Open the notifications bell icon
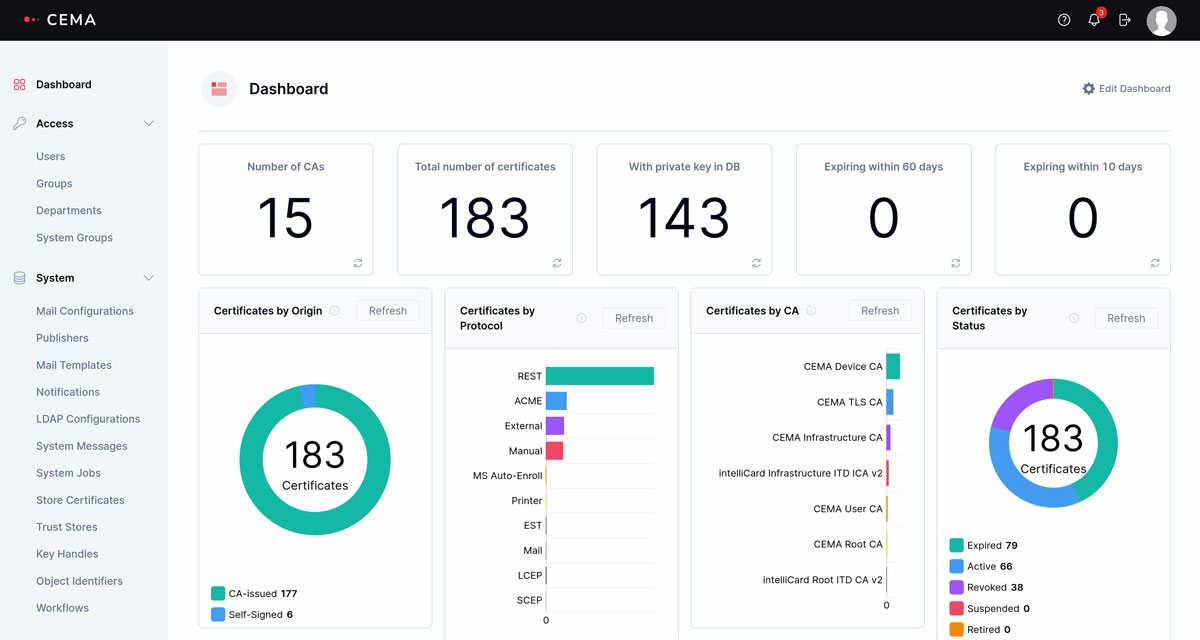1200x640 pixels. (1094, 20)
